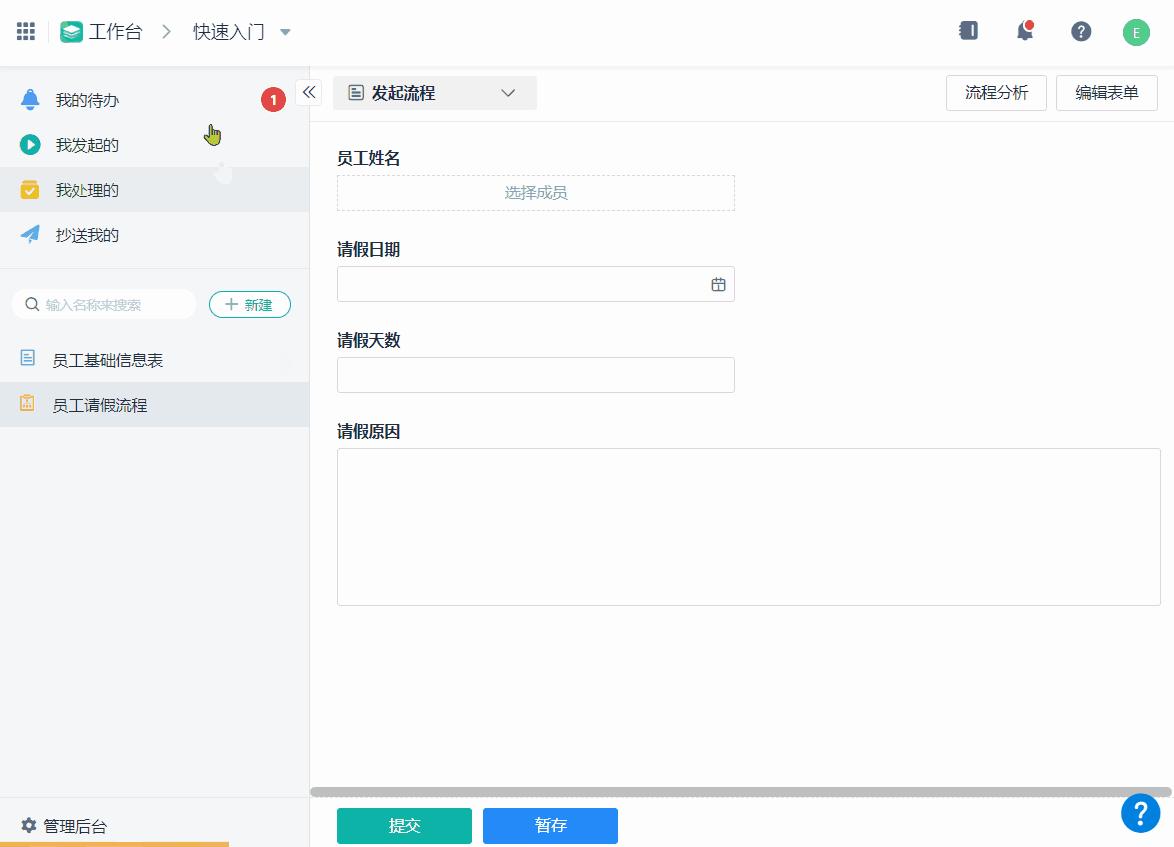Click the 提交 submit button
The width and height of the screenshot is (1174, 847).
click(404, 825)
